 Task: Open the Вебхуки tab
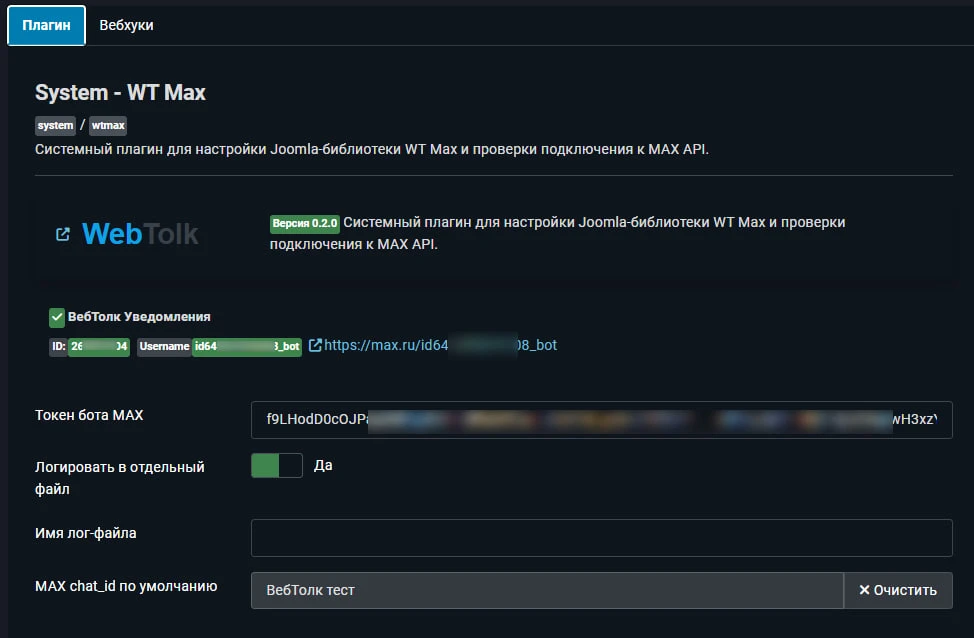coord(126,25)
